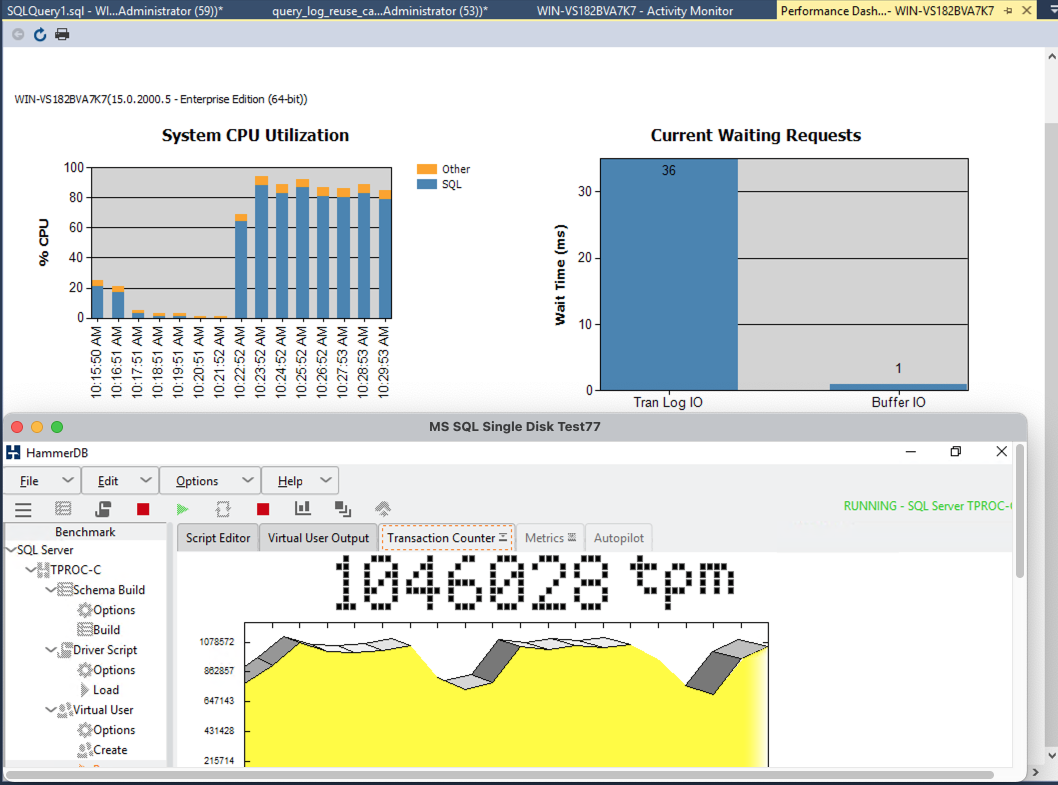The image size is (1058, 785).
Task: Click the Autopilot loop icon in the toolbar
Action: [223, 509]
